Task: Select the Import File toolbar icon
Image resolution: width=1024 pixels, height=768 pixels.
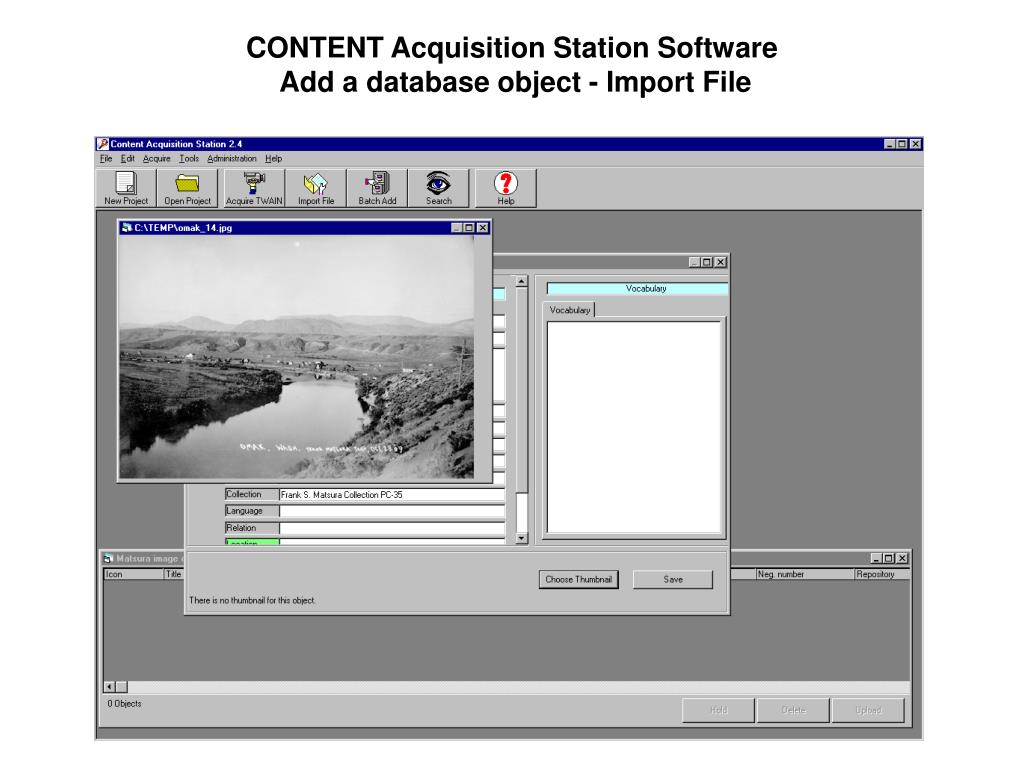Action: [316, 188]
